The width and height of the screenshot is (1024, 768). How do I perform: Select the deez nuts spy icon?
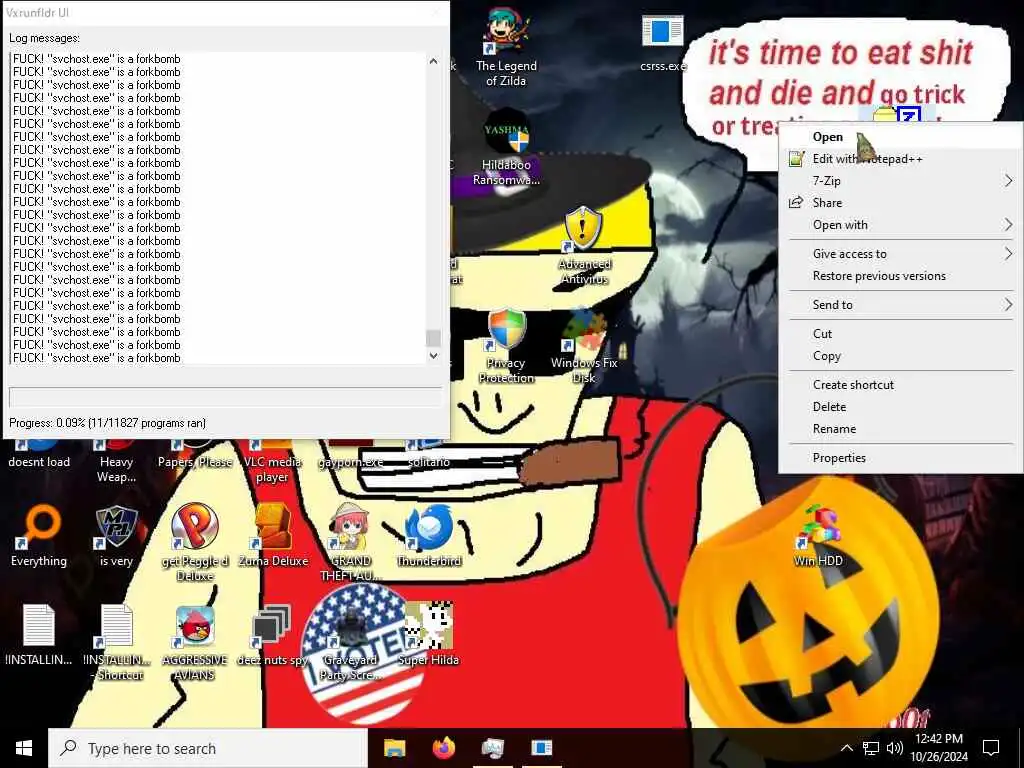pyautogui.click(x=272, y=635)
